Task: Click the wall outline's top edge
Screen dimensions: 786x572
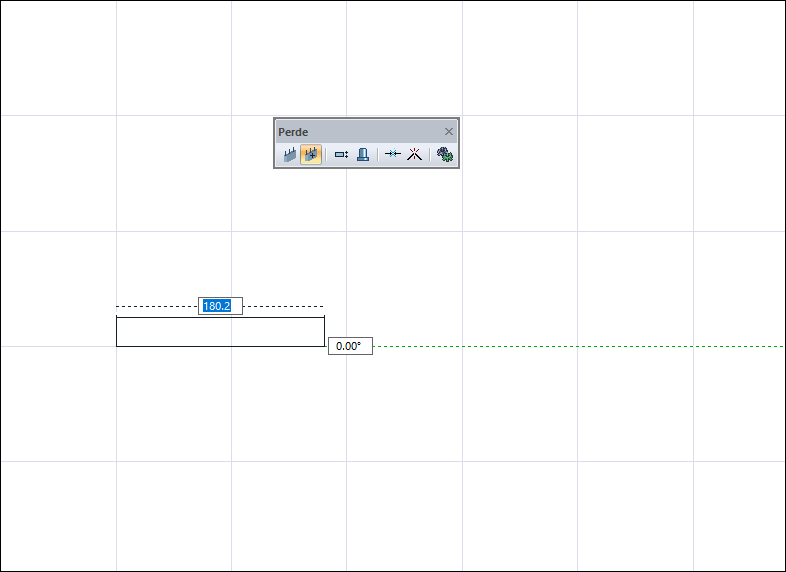Action: coord(221,317)
